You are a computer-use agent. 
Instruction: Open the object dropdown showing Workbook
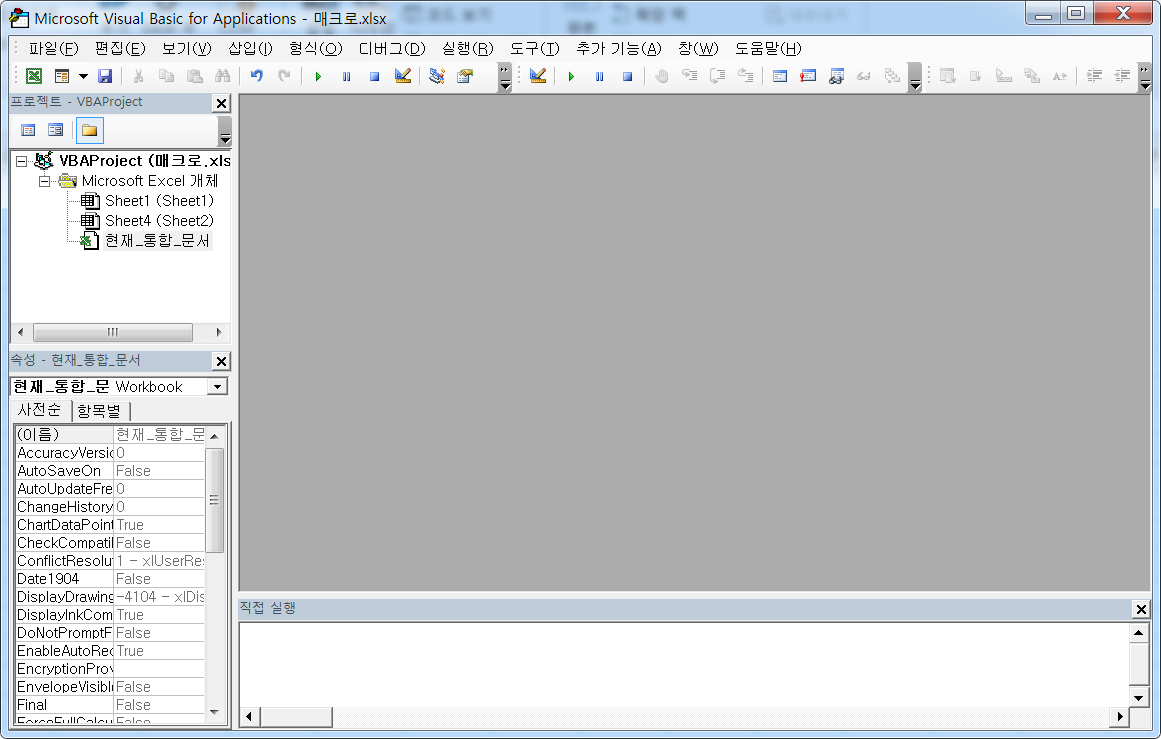pyautogui.click(x=218, y=386)
